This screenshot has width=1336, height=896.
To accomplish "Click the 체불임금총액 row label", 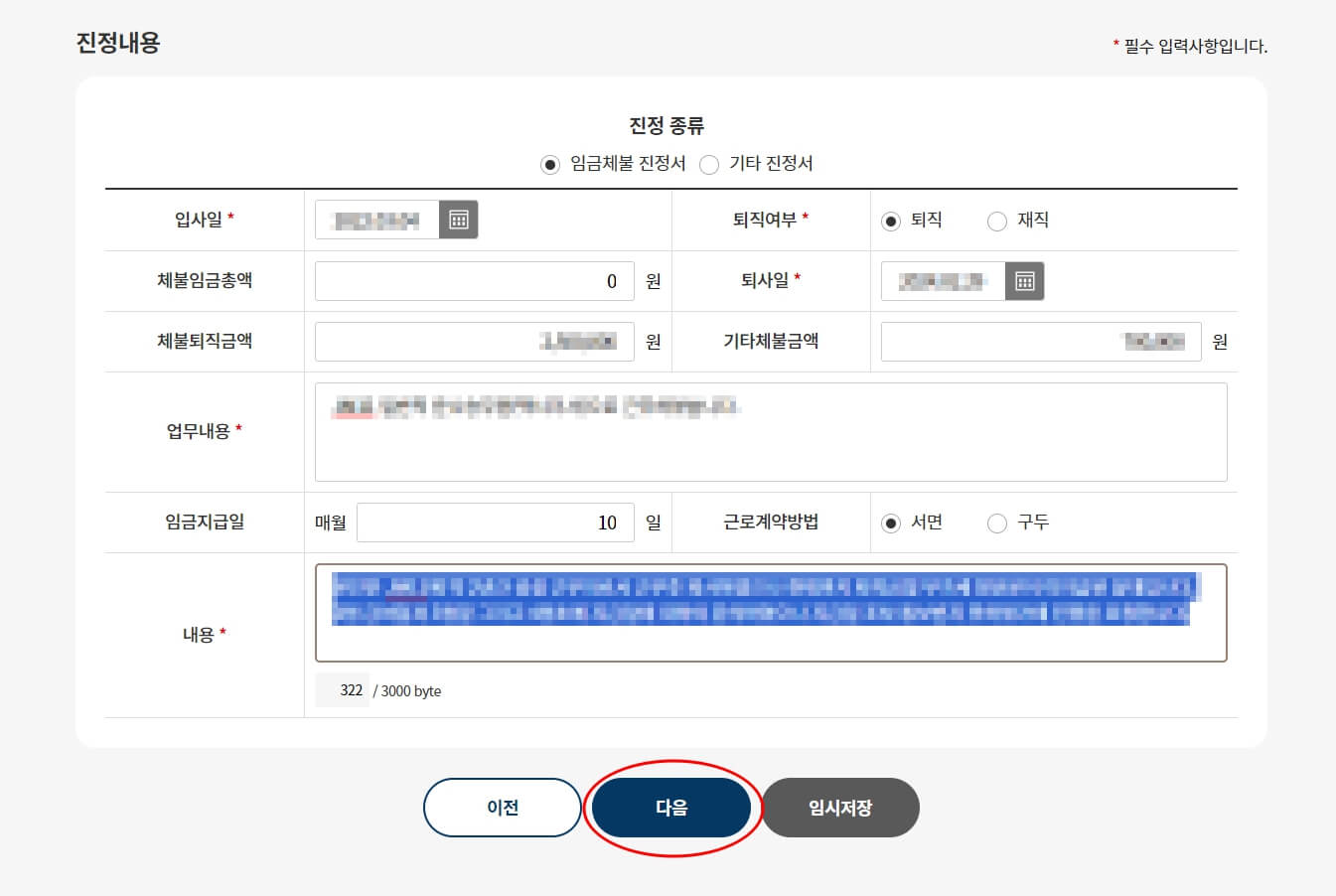I will click(205, 280).
